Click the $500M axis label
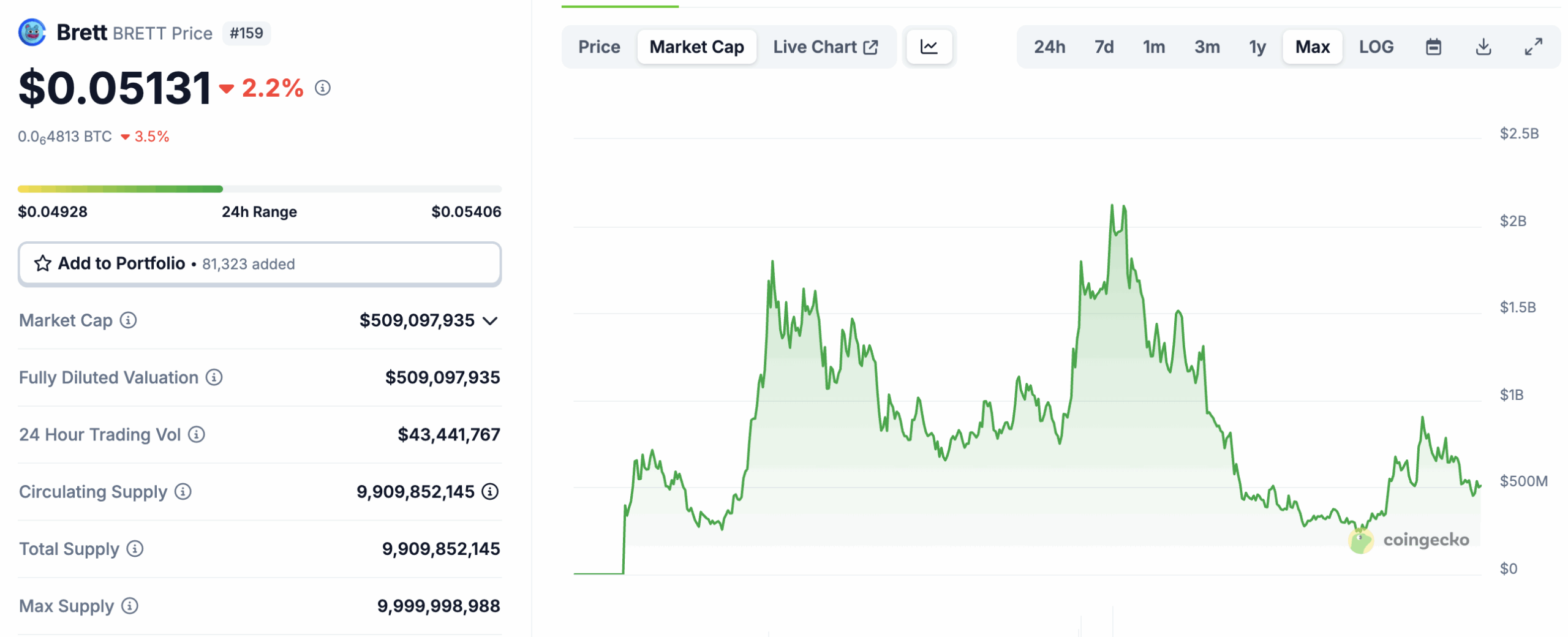1568x637 pixels. click(1523, 481)
